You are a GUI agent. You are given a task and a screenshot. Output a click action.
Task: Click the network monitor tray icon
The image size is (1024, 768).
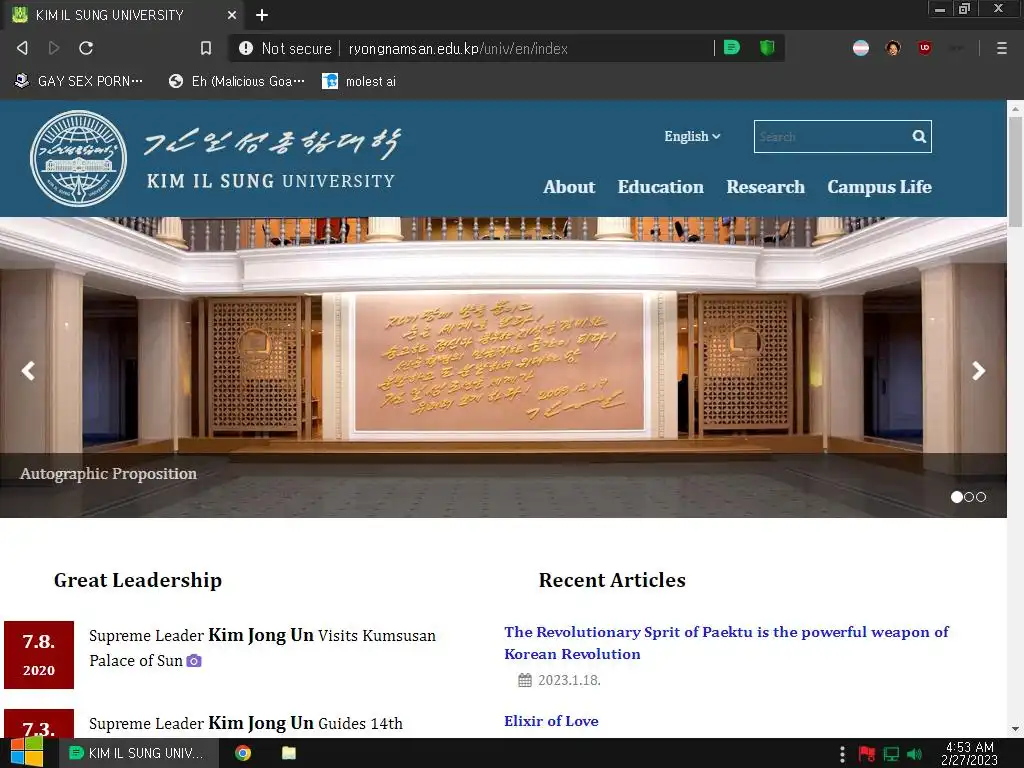[891, 754]
